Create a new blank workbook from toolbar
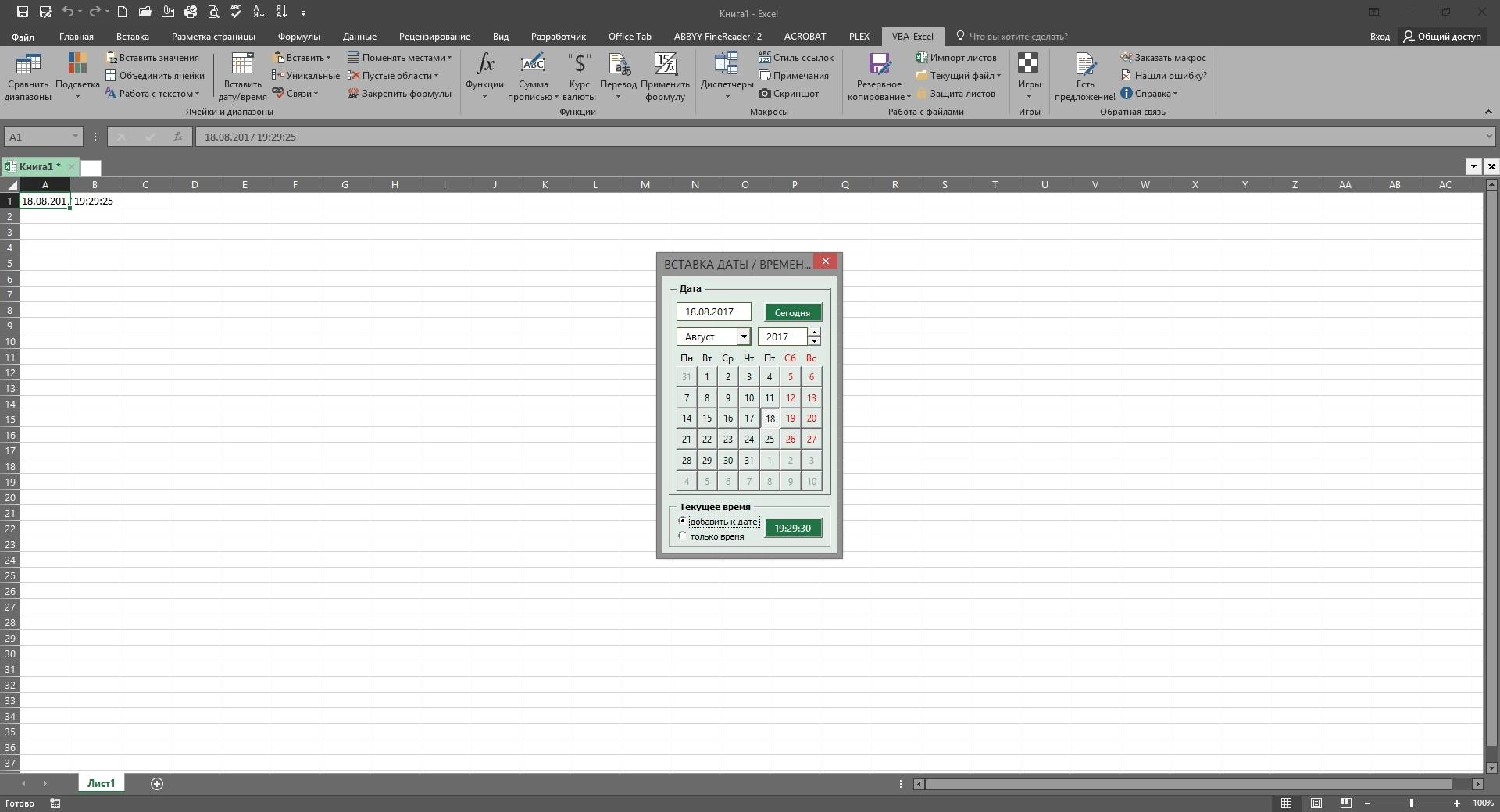The height and width of the screenshot is (812, 1500). [x=122, y=12]
